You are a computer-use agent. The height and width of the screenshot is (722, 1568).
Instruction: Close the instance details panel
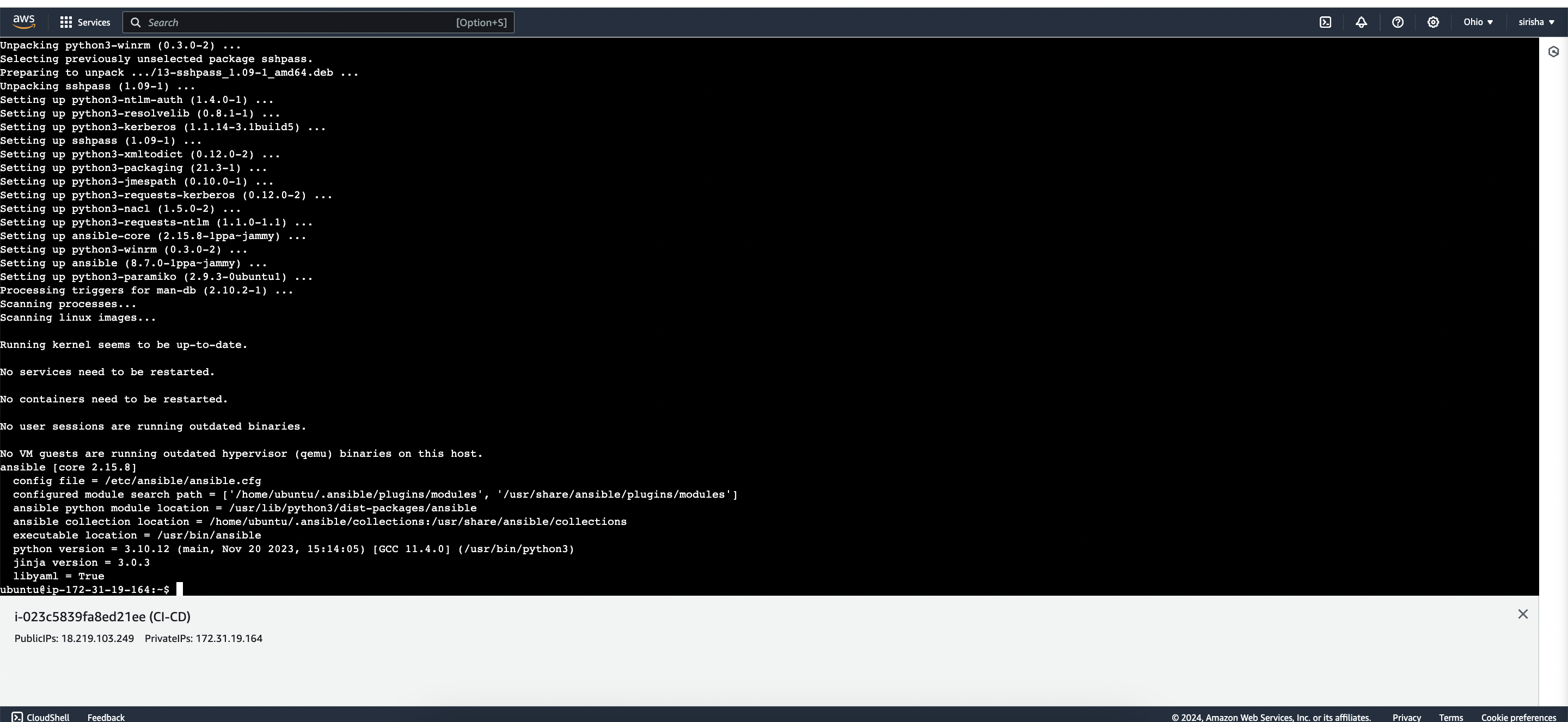1522,614
